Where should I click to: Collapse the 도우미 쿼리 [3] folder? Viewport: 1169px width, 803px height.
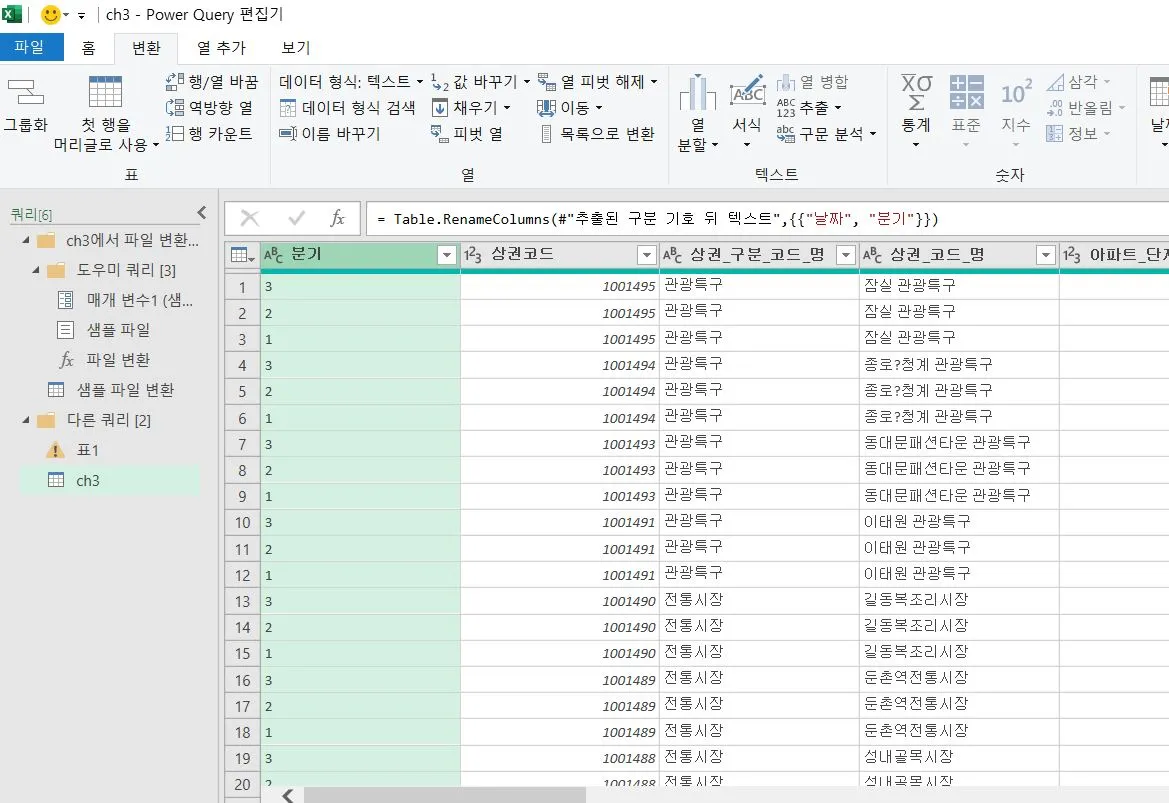point(36,270)
